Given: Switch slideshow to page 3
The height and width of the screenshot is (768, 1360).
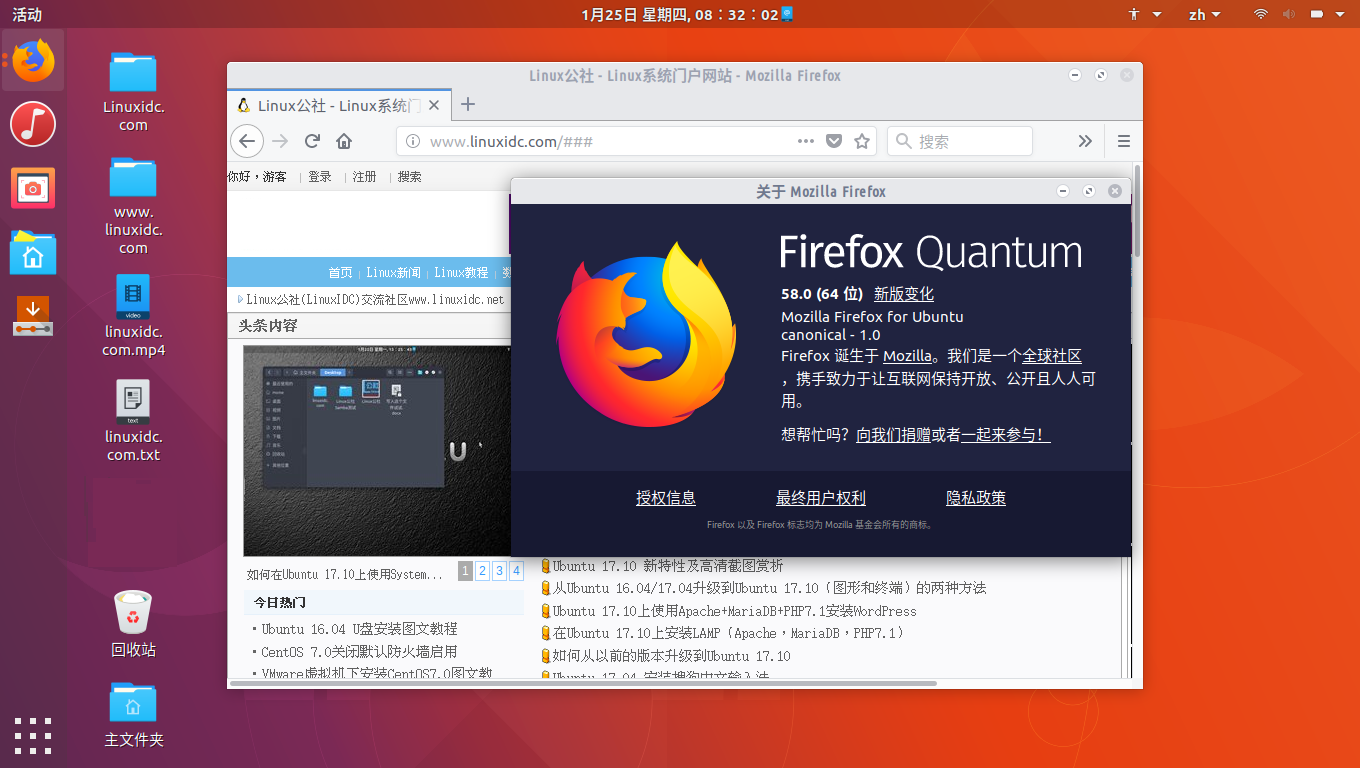Looking at the screenshot, I should [x=500, y=571].
